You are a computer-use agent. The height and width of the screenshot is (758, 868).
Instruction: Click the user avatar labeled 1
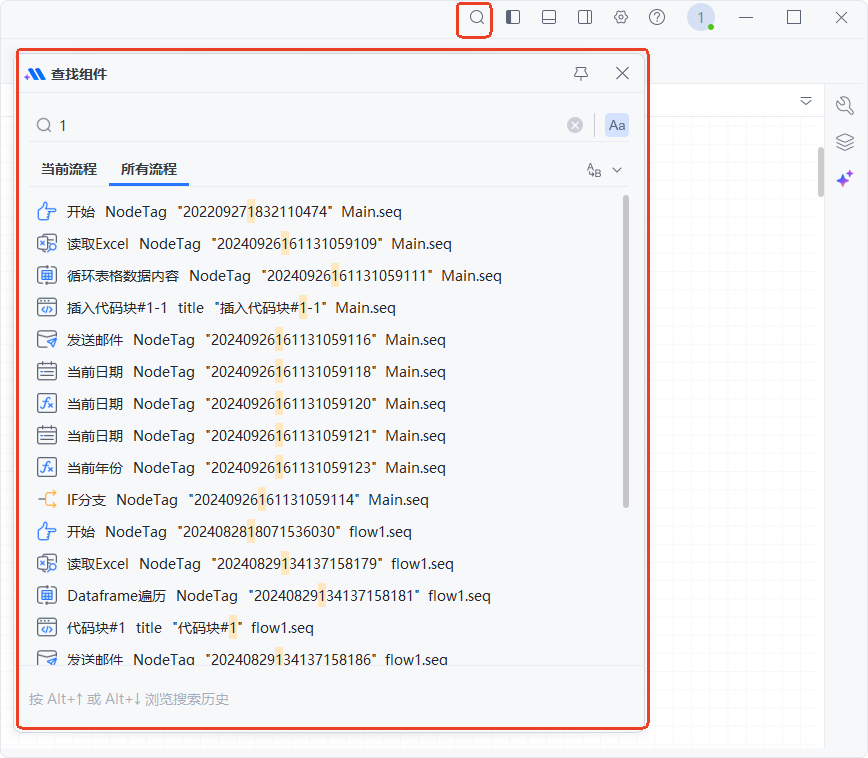point(700,17)
